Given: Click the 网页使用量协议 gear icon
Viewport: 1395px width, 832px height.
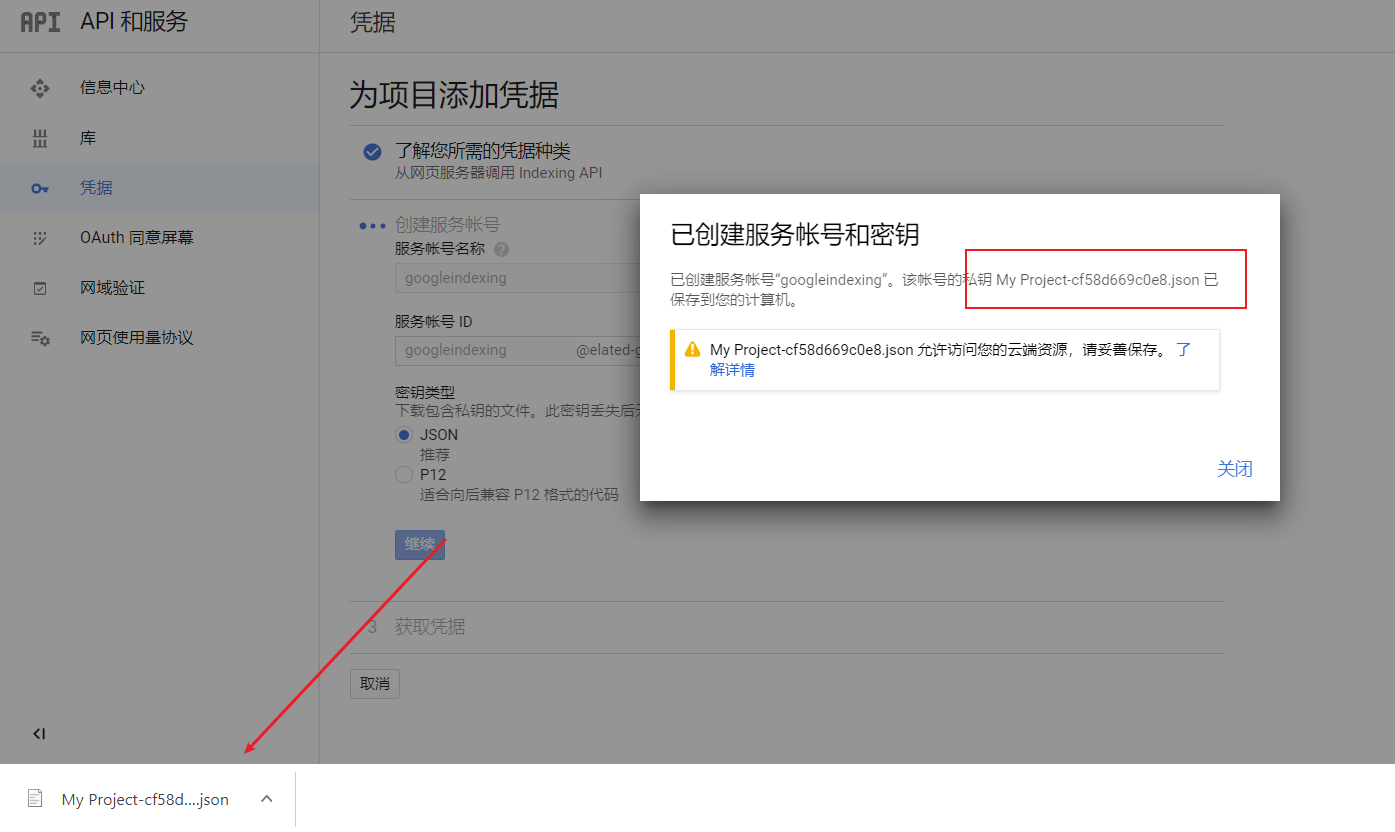Looking at the screenshot, I should (40, 337).
